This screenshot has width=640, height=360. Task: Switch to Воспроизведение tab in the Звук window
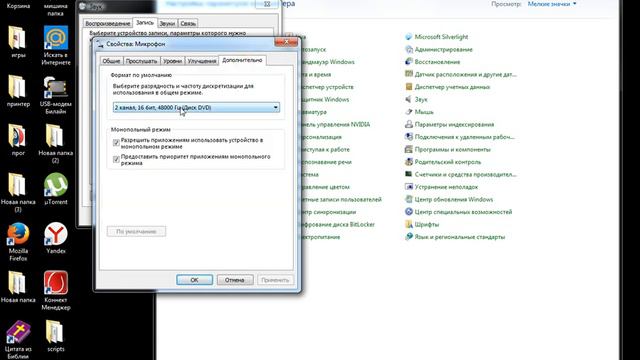point(107,23)
